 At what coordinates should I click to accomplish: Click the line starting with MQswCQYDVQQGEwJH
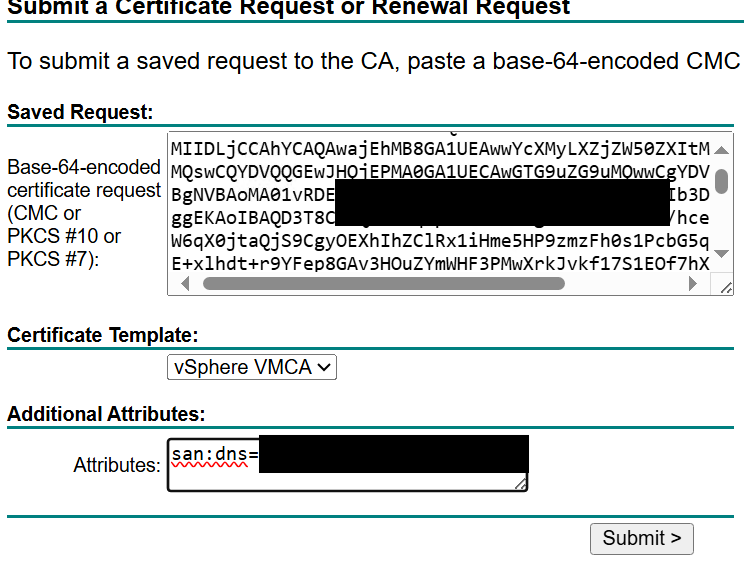click(x=440, y=172)
